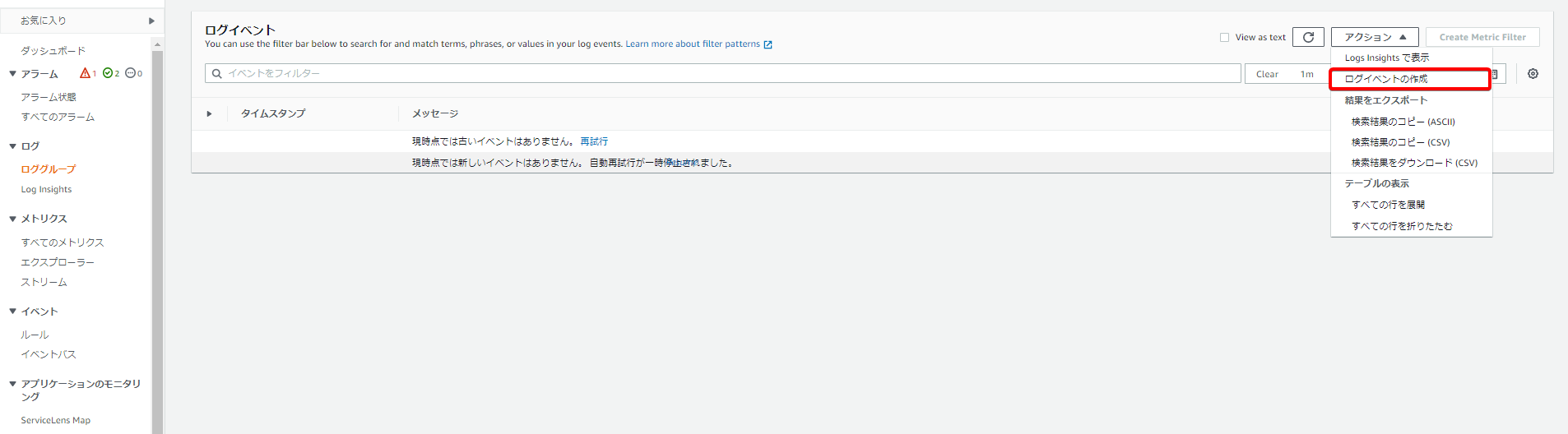Select the 1m time range button
The height and width of the screenshot is (434, 1568).
(1306, 74)
